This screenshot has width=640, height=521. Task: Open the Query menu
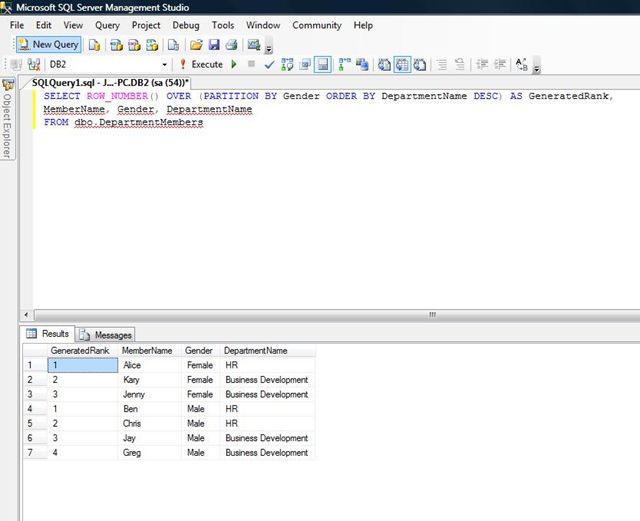tap(107, 25)
